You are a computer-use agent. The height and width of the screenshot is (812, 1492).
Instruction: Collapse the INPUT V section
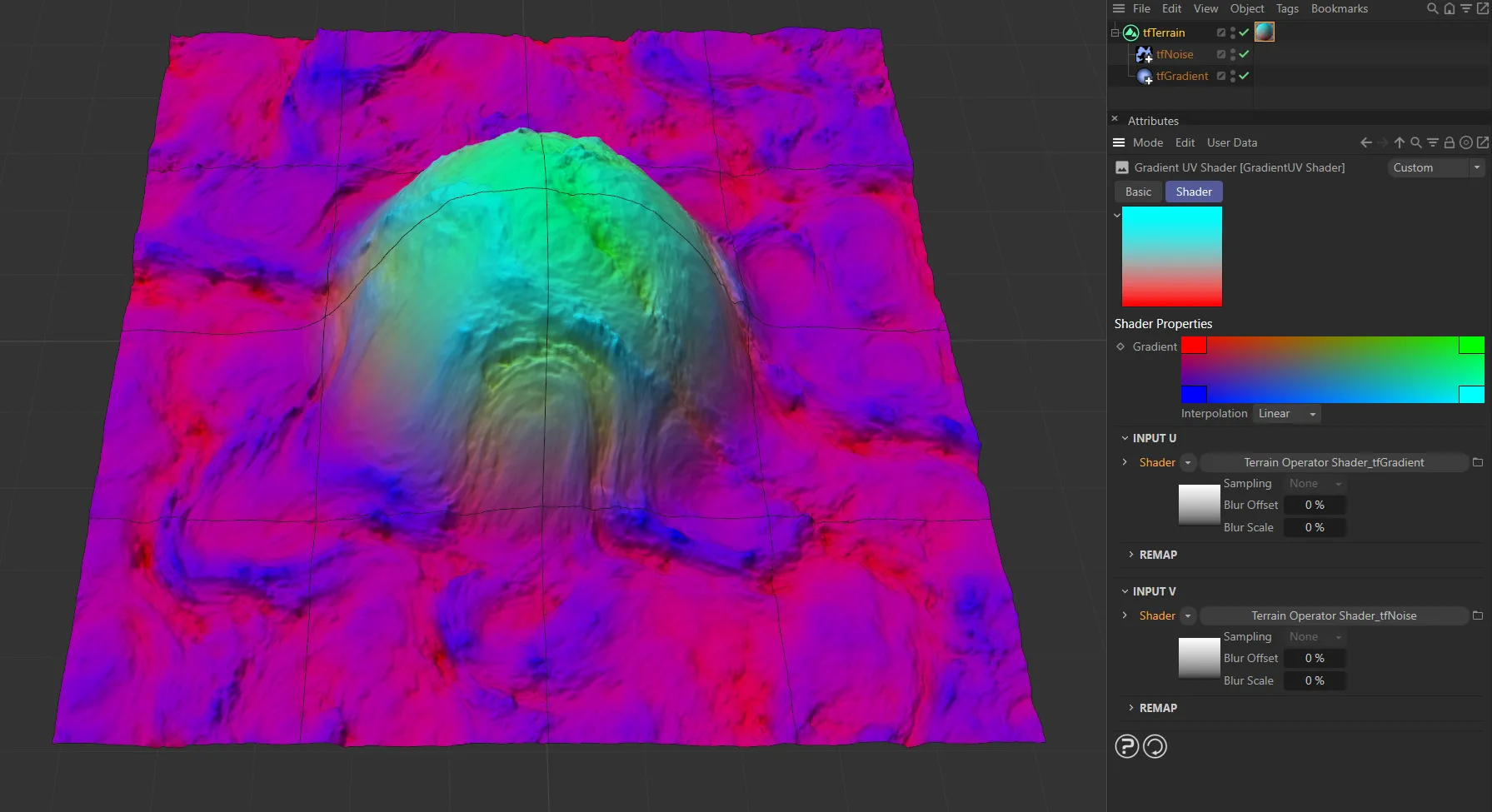(x=1125, y=591)
